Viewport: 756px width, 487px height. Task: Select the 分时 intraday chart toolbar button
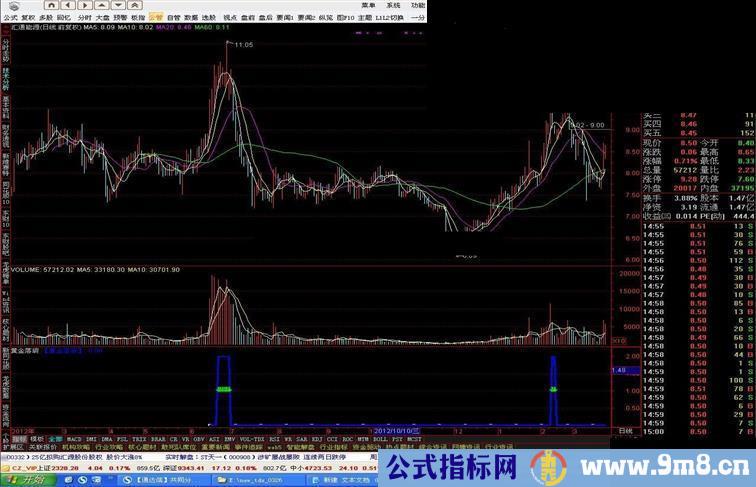[84, 17]
